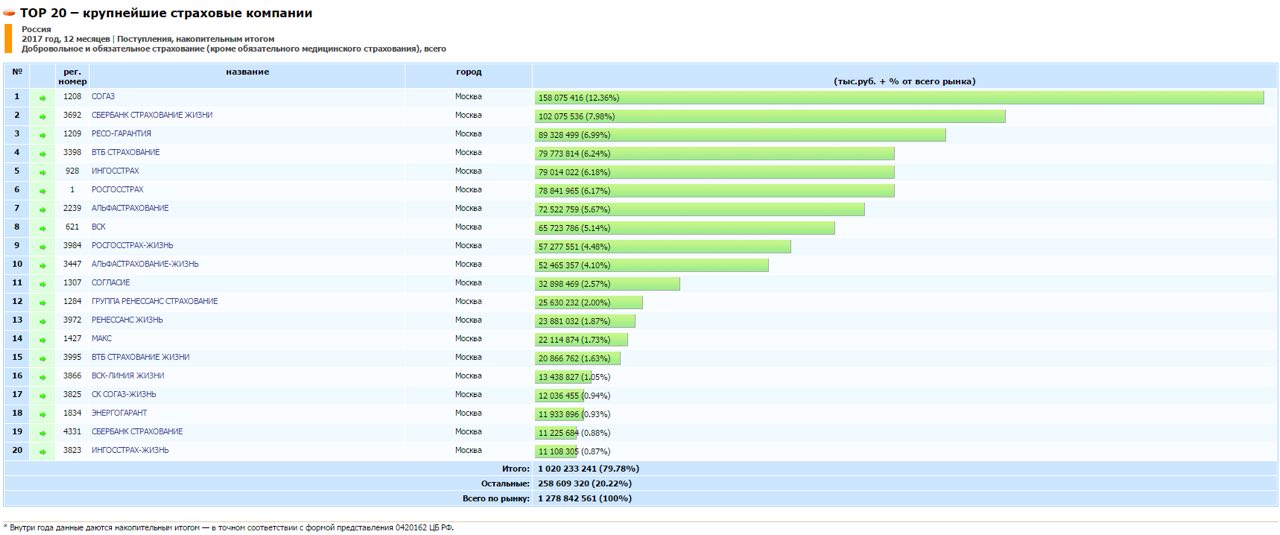Click the 'название' column header
This screenshot has width=1280, height=535.
tap(247, 72)
